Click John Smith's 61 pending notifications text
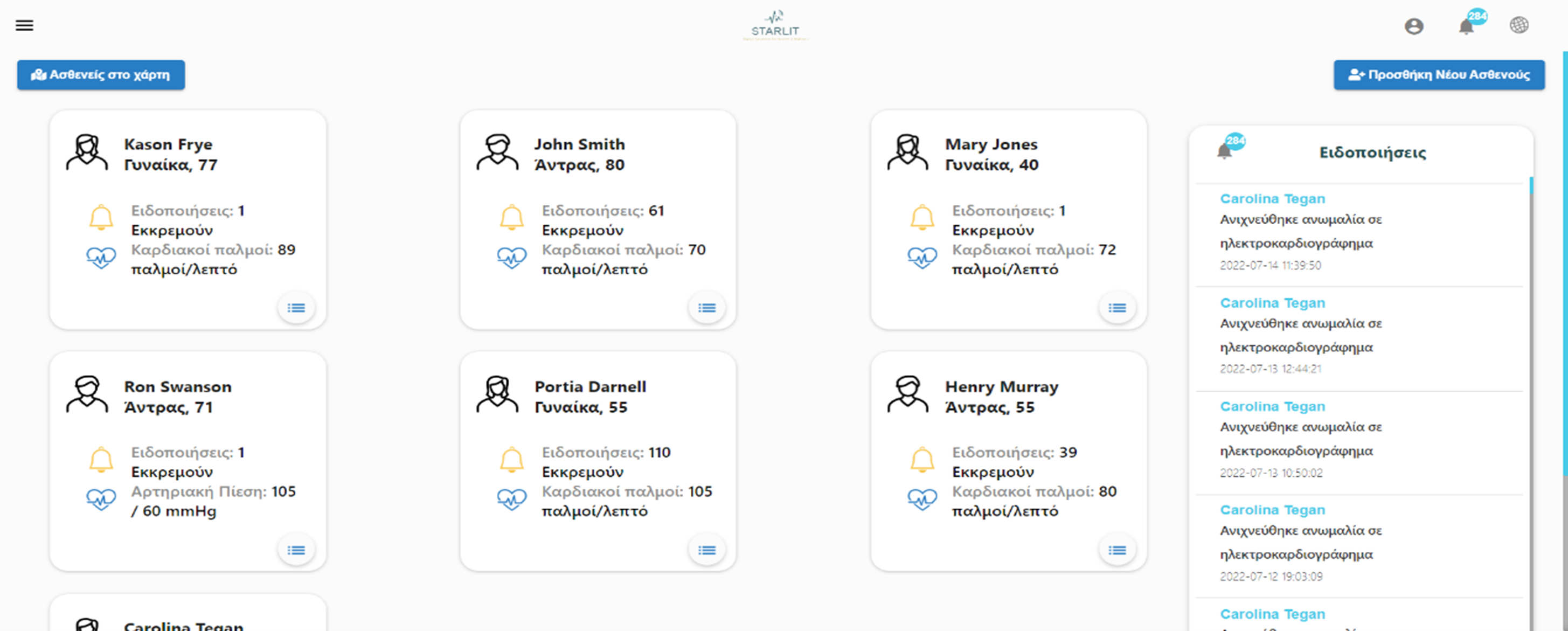The height and width of the screenshot is (631, 1568). pos(602,220)
